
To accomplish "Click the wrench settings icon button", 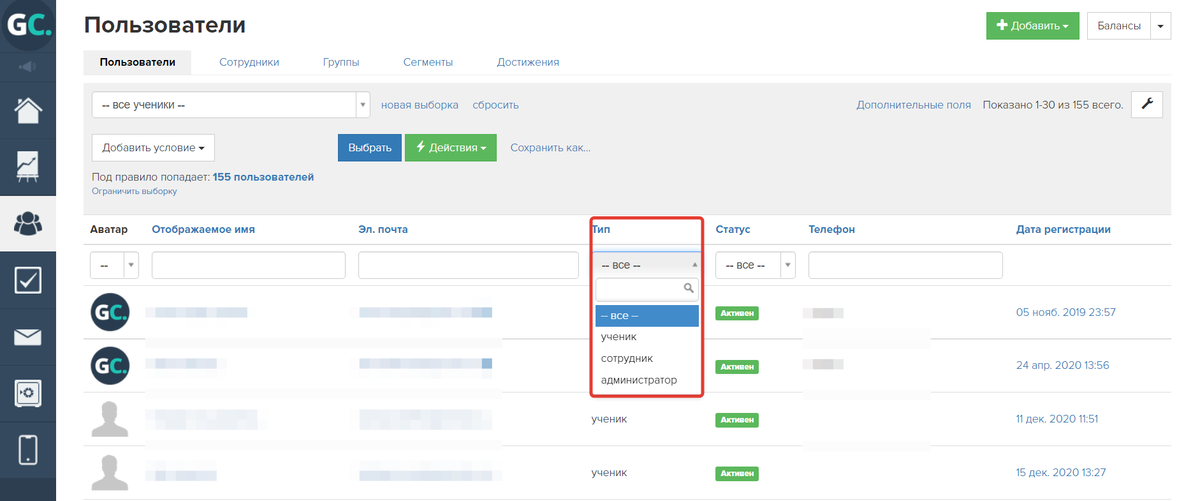I will click(x=1147, y=105).
